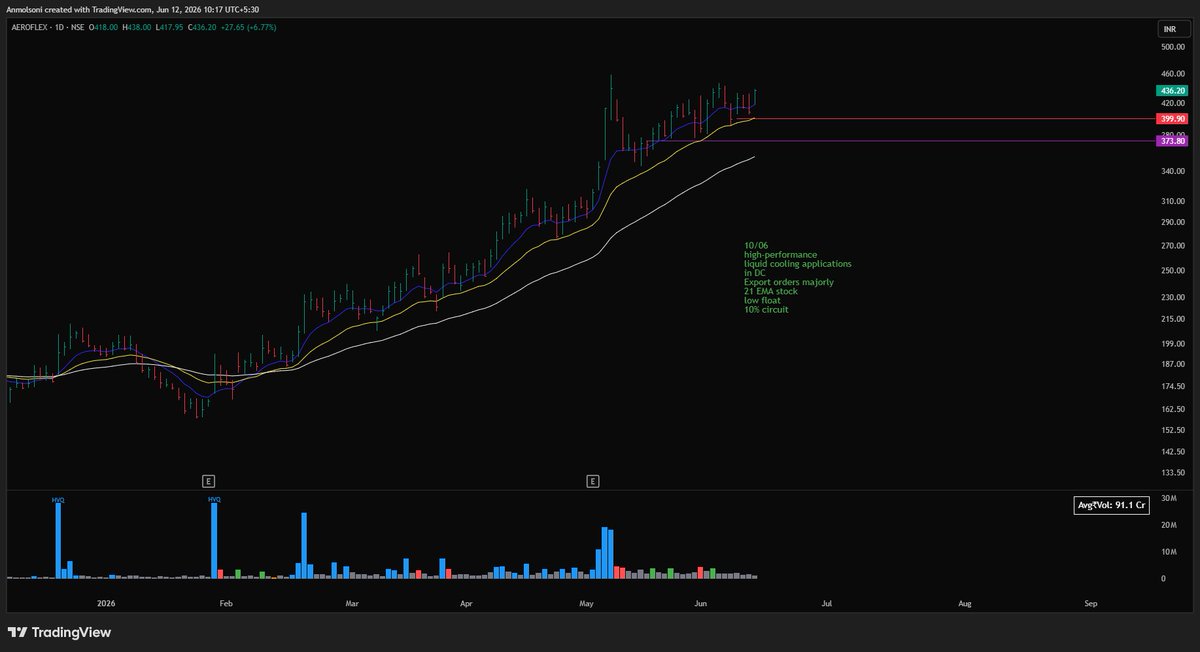
Task: Click the Feb label on time axis
Action: click(225, 604)
